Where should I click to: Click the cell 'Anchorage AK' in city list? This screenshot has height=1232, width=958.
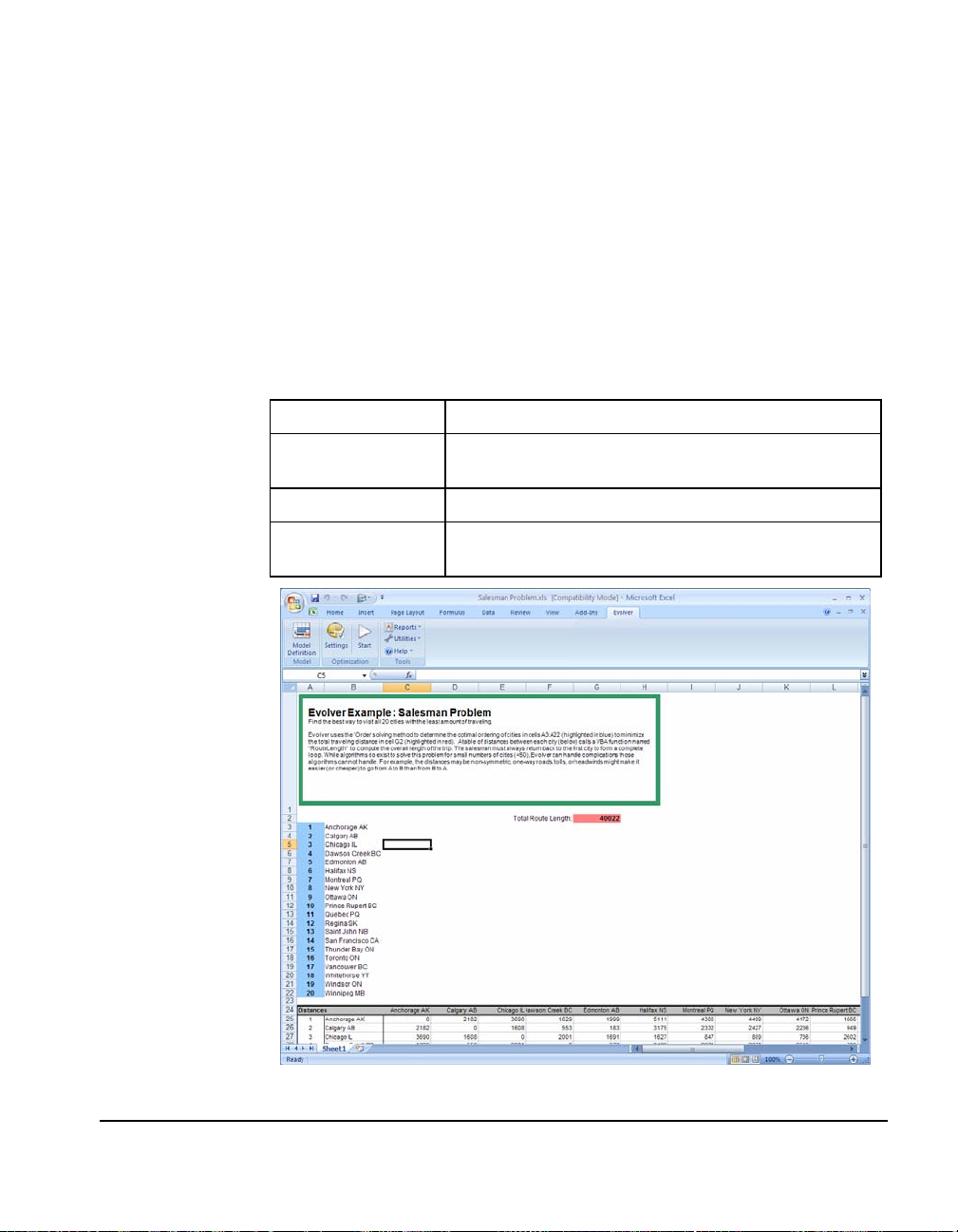pyautogui.click(x=346, y=827)
